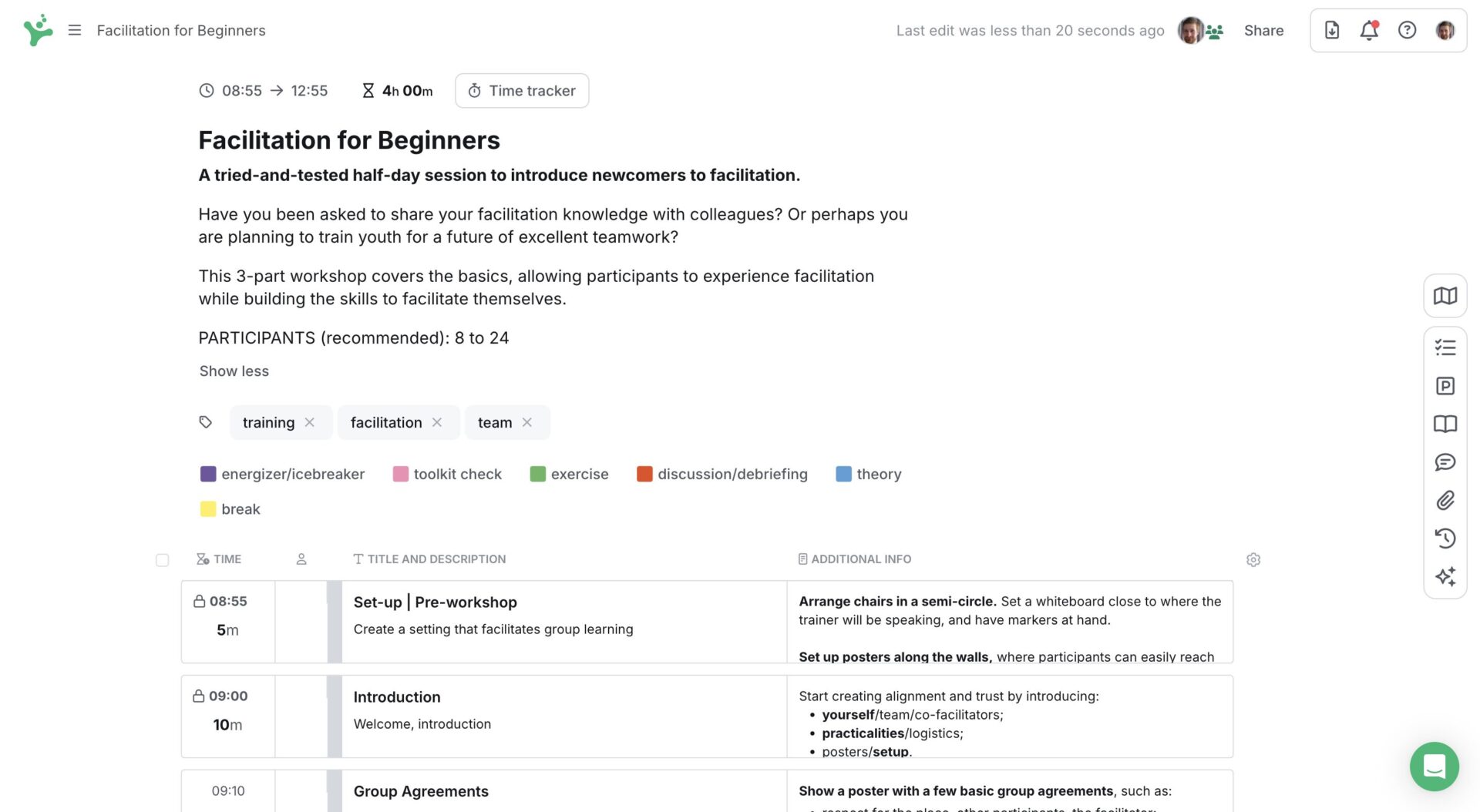Toggle the select-all blocks checkbox

(x=162, y=560)
